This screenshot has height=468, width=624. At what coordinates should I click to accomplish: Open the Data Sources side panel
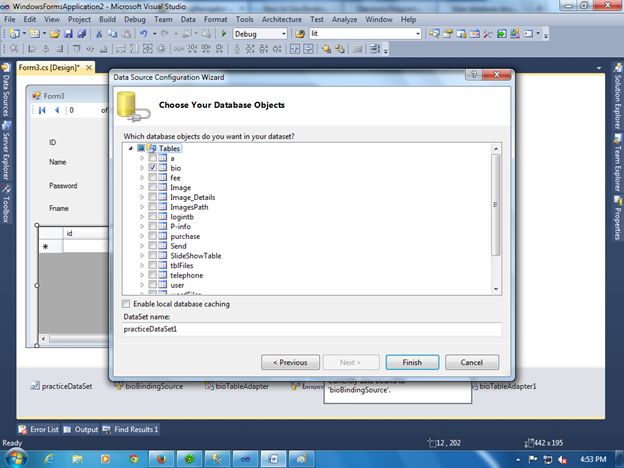pyautogui.click(x=6, y=90)
